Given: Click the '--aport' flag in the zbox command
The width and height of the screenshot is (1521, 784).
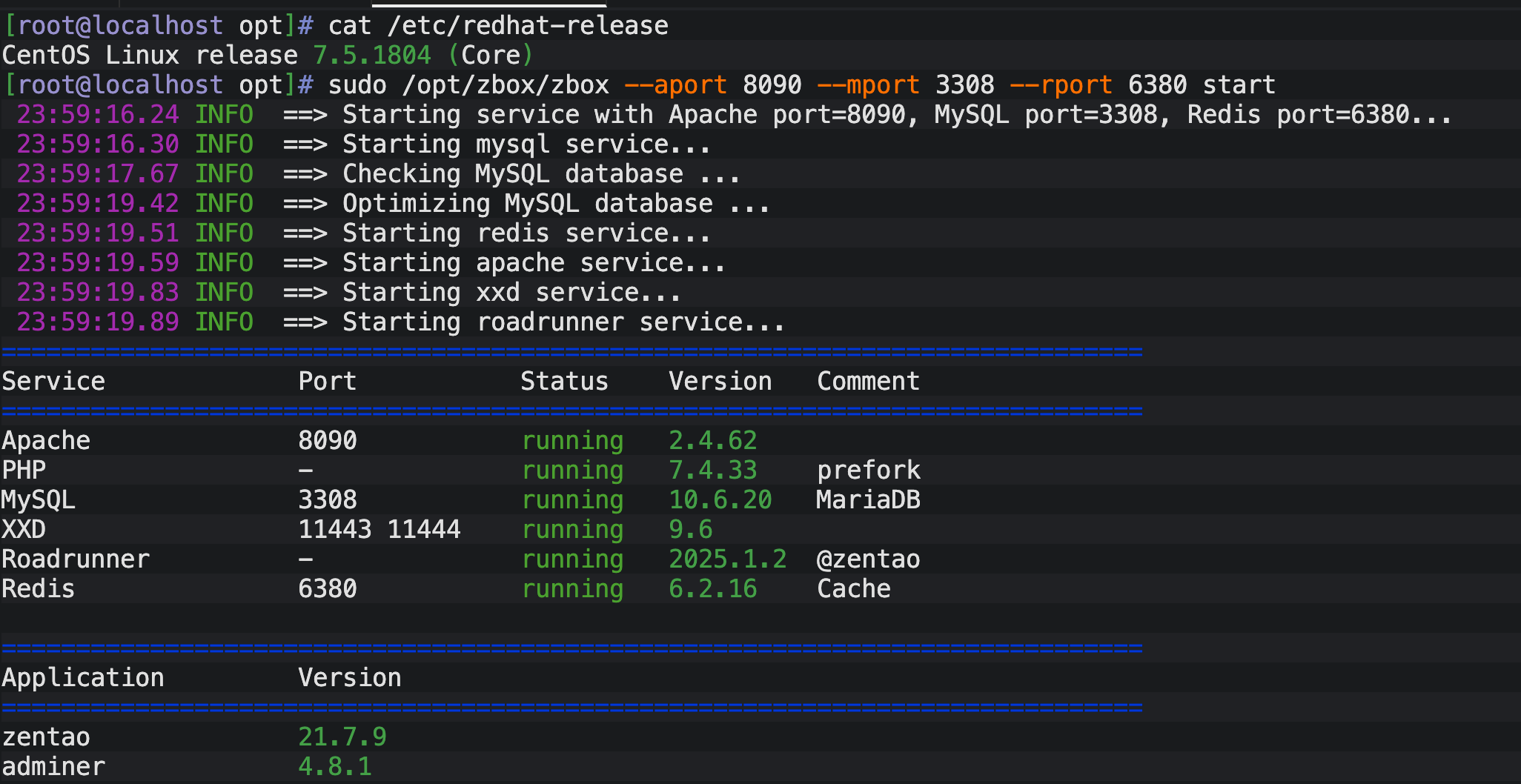Looking at the screenshot, I should tap(675, 85).
